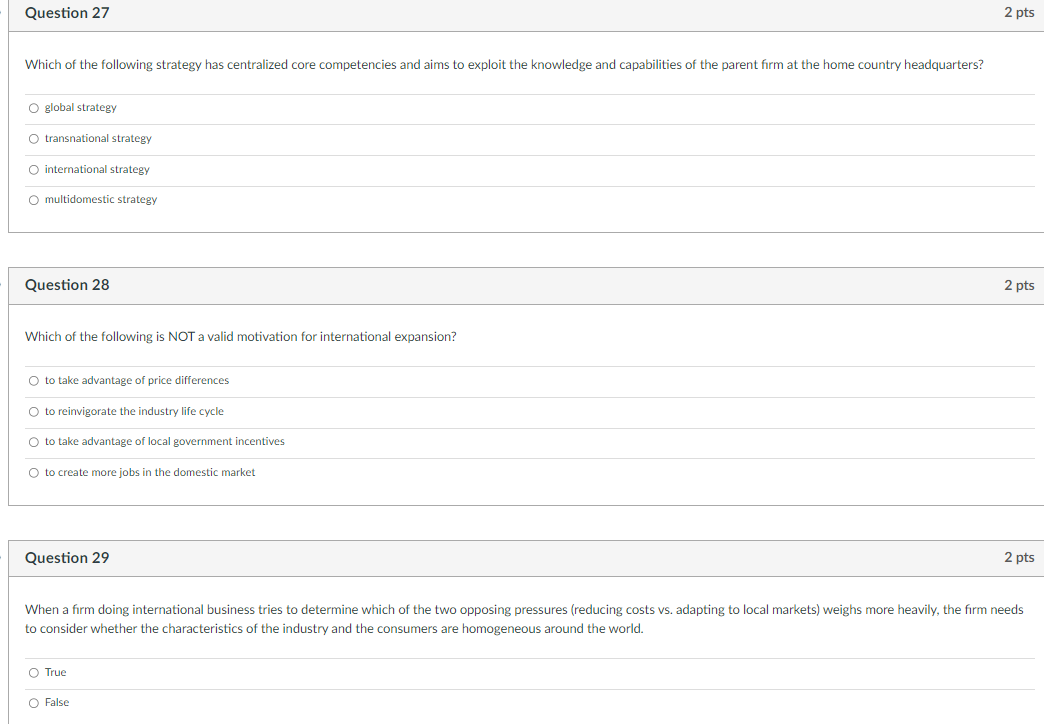Click the Question 28 header

pos(67,285)
